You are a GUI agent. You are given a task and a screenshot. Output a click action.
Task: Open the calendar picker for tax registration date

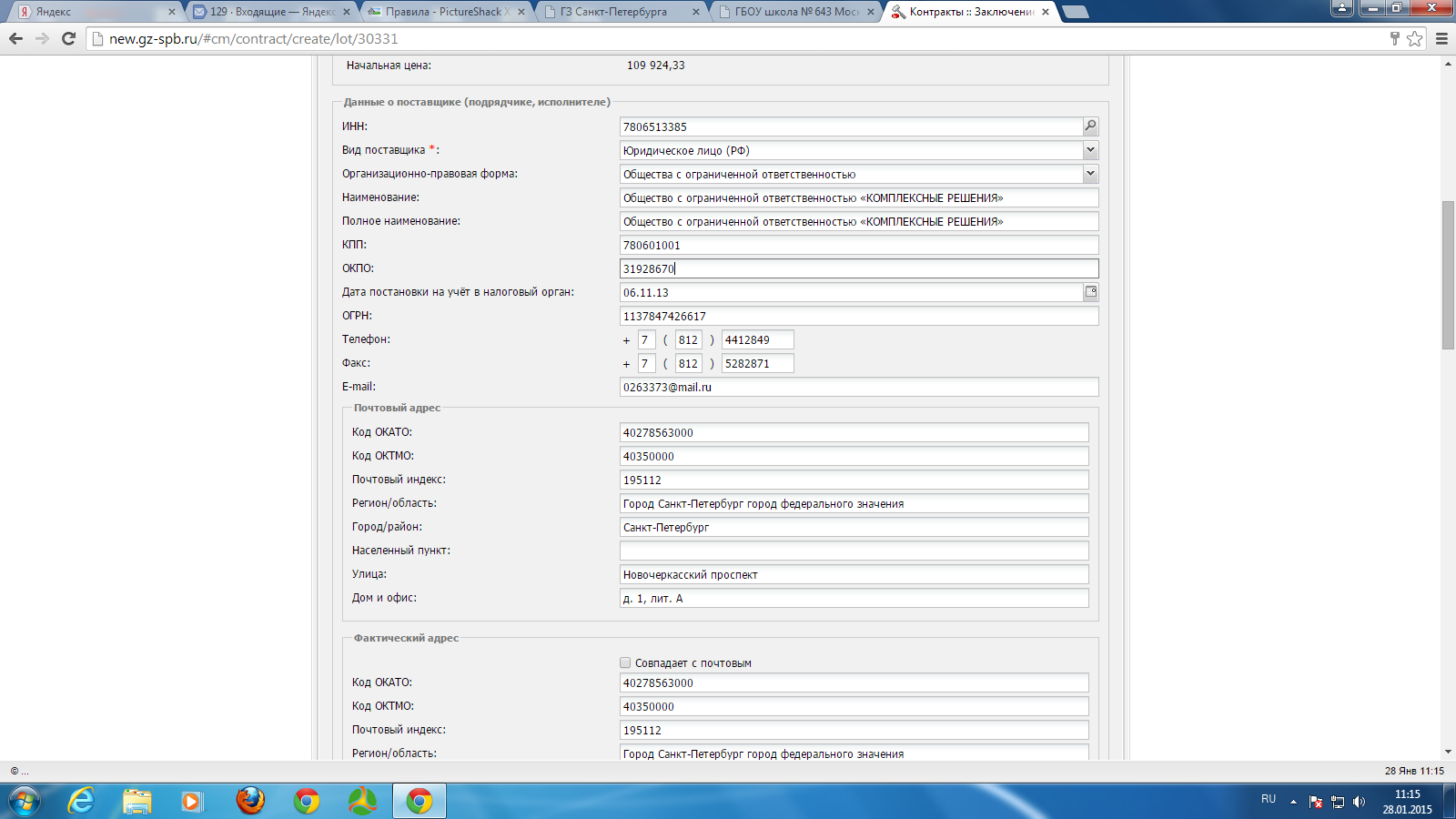[1090, 292]
